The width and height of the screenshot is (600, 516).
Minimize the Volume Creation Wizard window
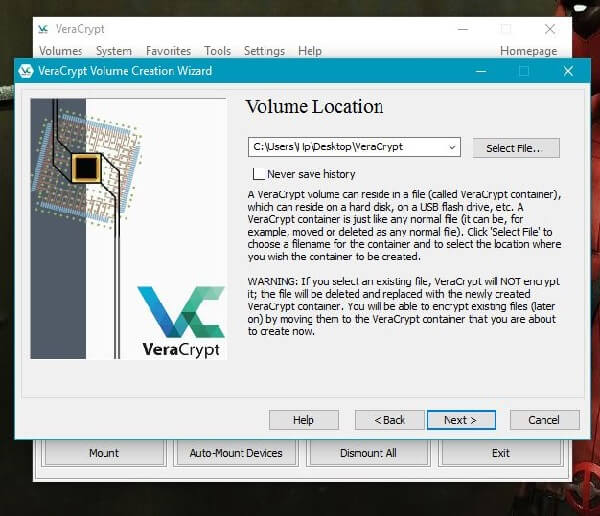pyautogui.click(x=481, y=71)
